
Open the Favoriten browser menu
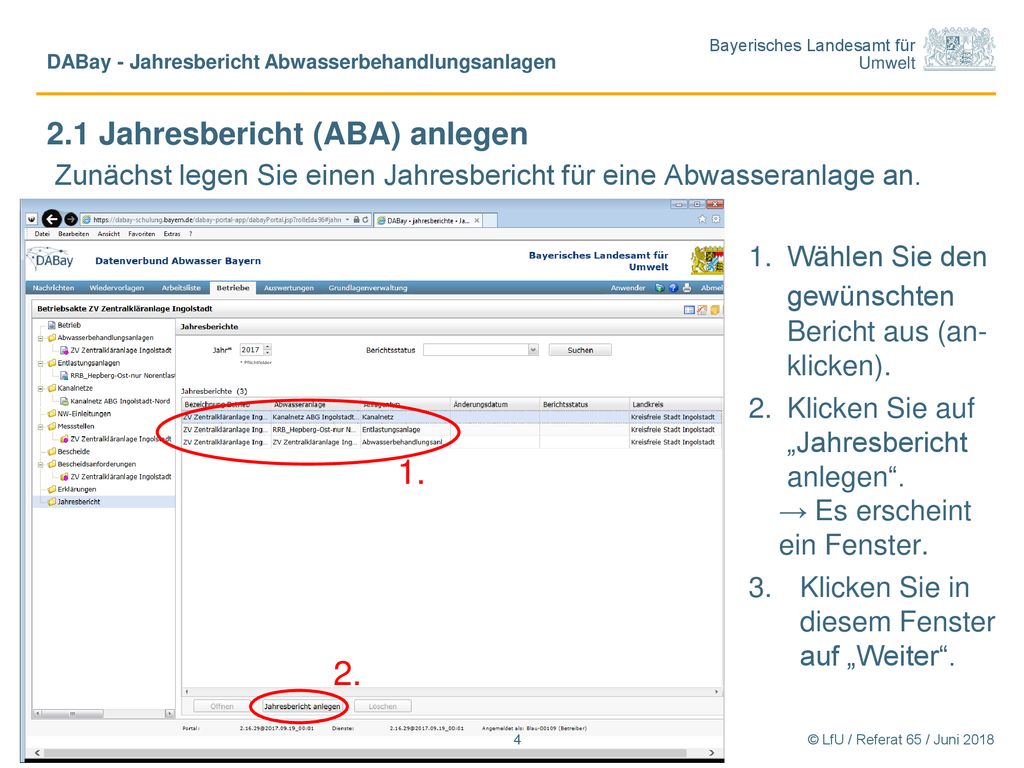pos(141,234)
